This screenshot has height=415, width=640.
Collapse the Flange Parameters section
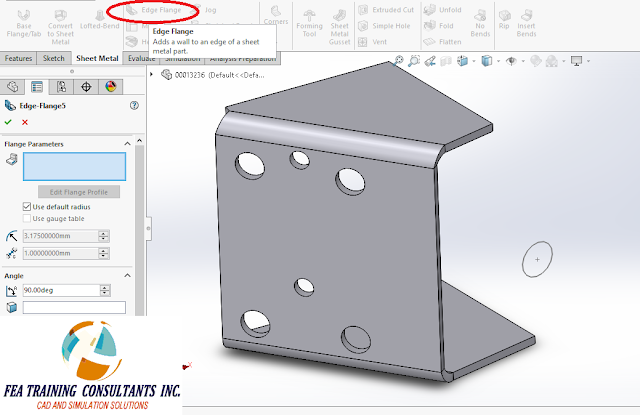[127, 144]
